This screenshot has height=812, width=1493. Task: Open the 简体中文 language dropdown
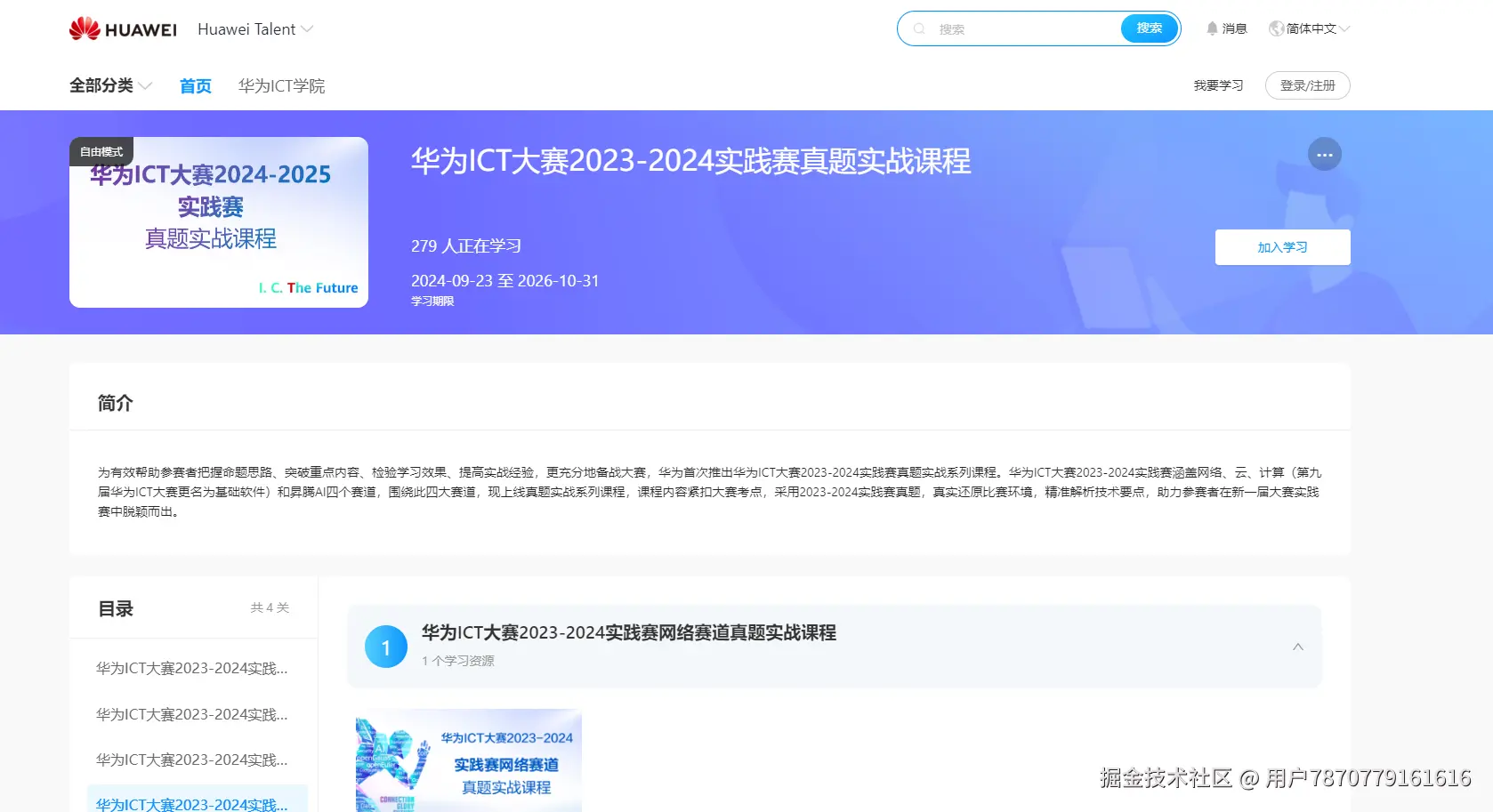click(x=1310, y=28)
